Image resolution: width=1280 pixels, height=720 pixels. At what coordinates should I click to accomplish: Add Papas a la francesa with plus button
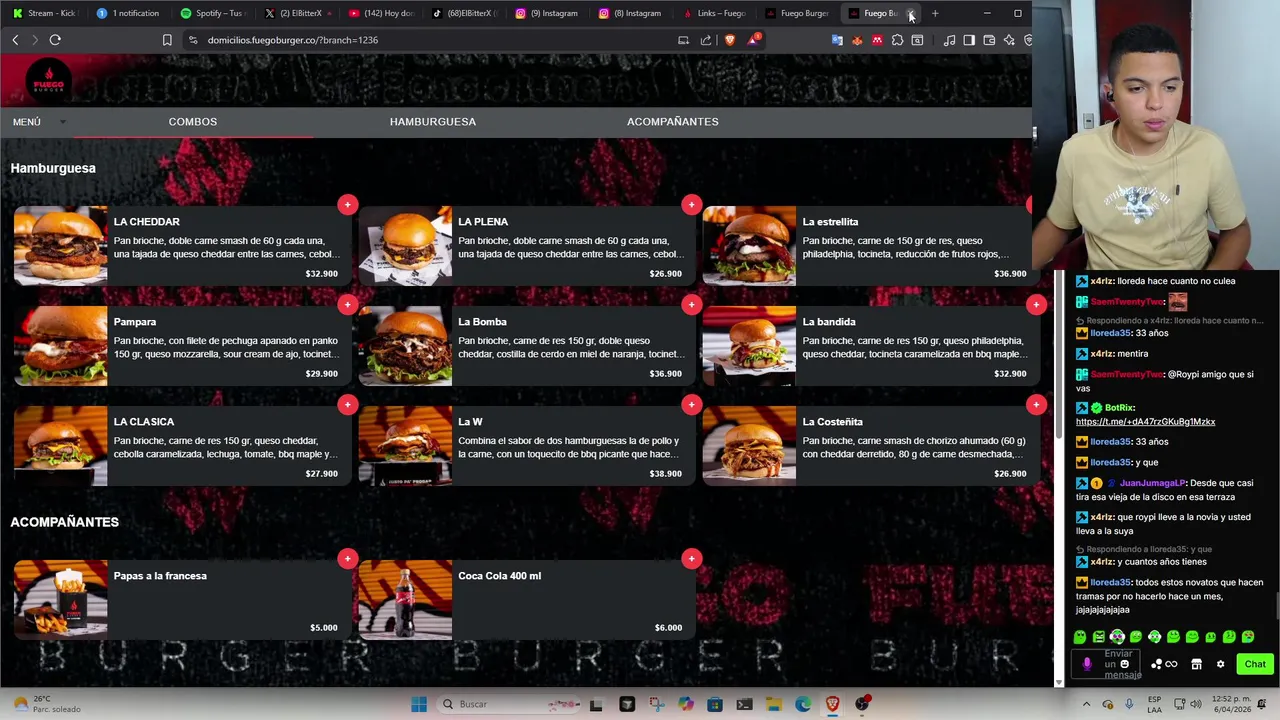coord(347,558)
